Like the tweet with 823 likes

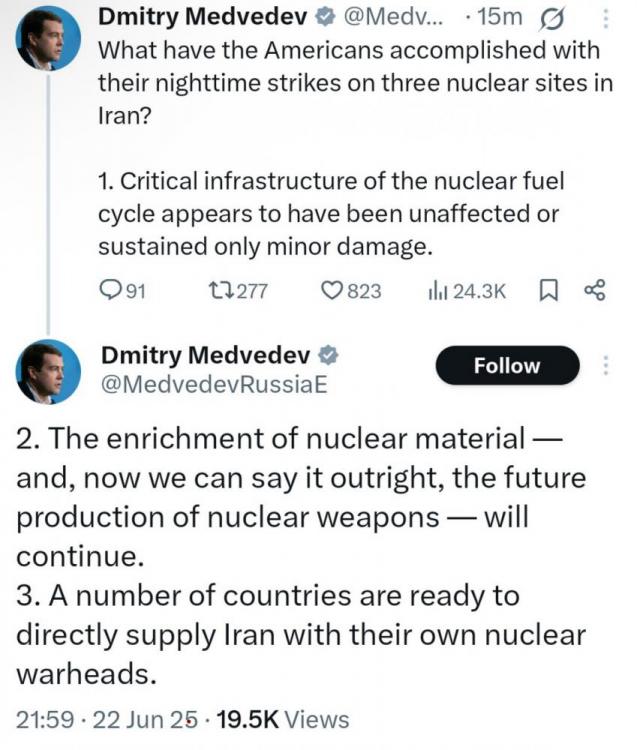pos(351,290)
